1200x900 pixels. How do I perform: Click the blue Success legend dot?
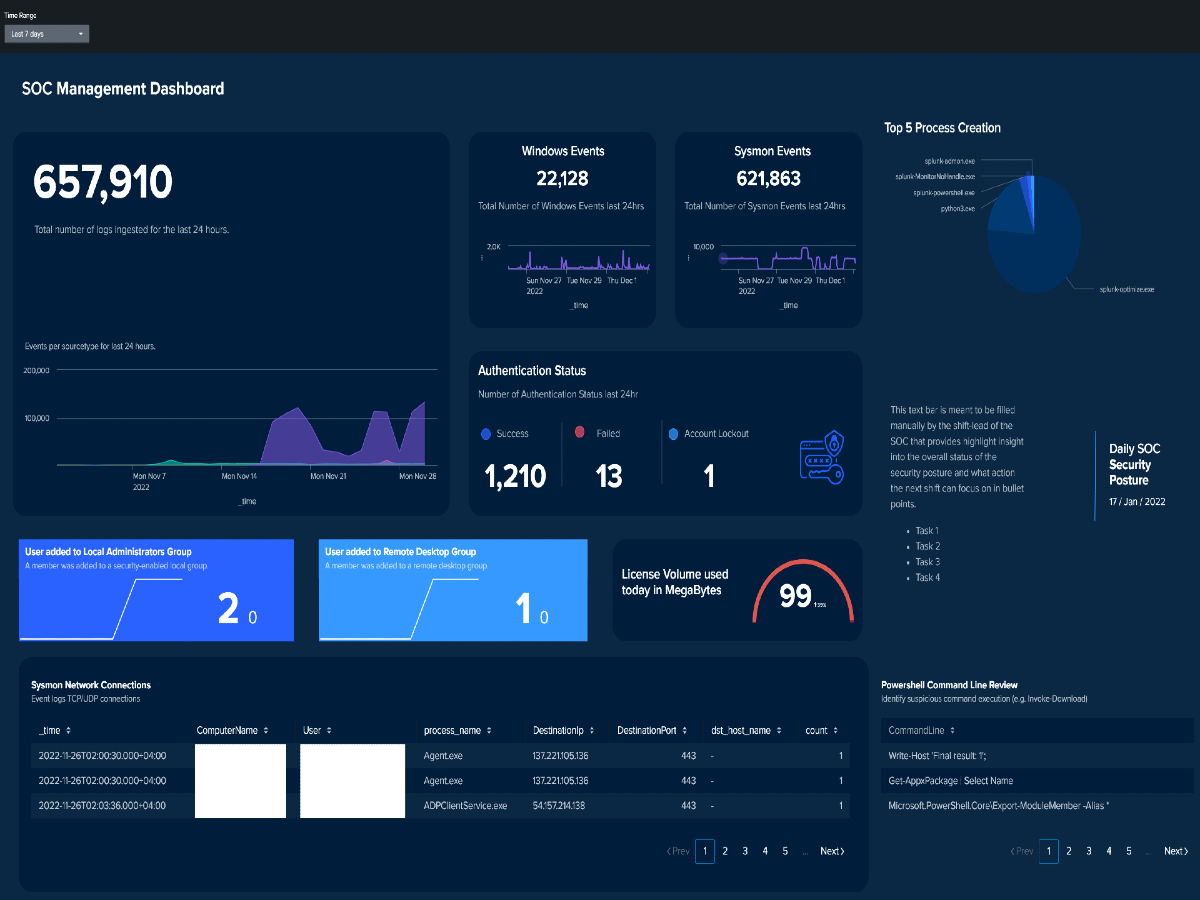click(x=486, y=434)
